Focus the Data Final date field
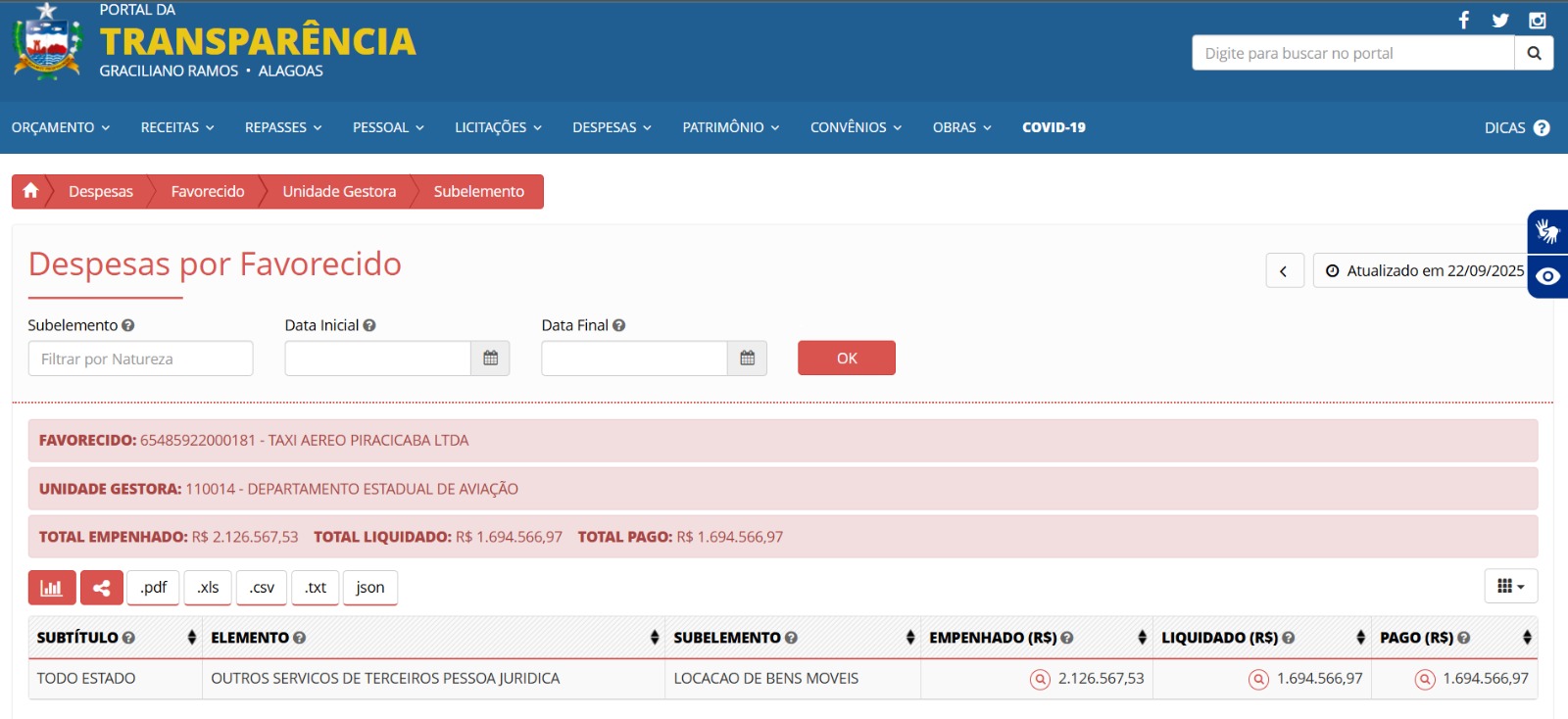Screen dimensions: 1568x719 (x=635, y=359)
